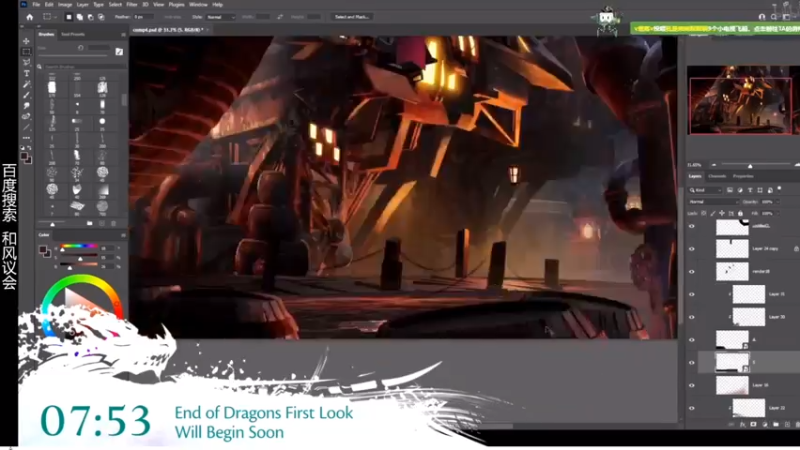Choose Intersect with Selection mode icon

(x=101, y=17)
